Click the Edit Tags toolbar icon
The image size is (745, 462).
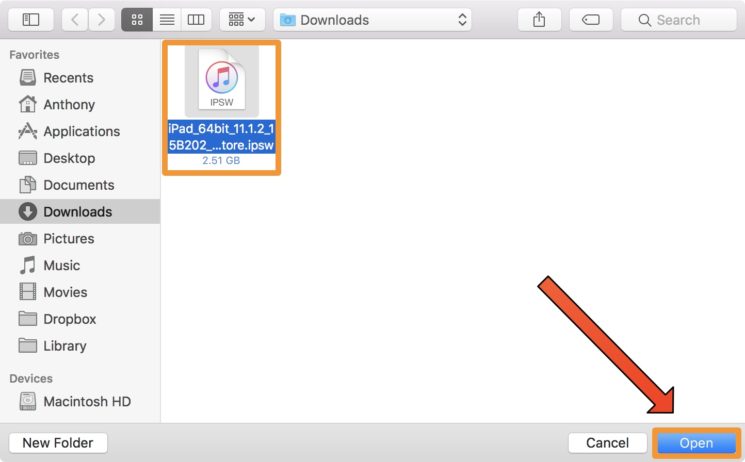pos(591,19)
